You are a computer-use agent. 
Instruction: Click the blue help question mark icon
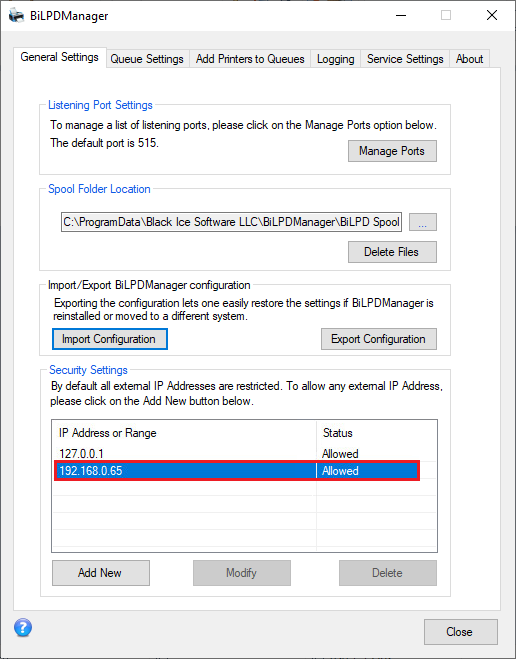click(x=23, y=627)
